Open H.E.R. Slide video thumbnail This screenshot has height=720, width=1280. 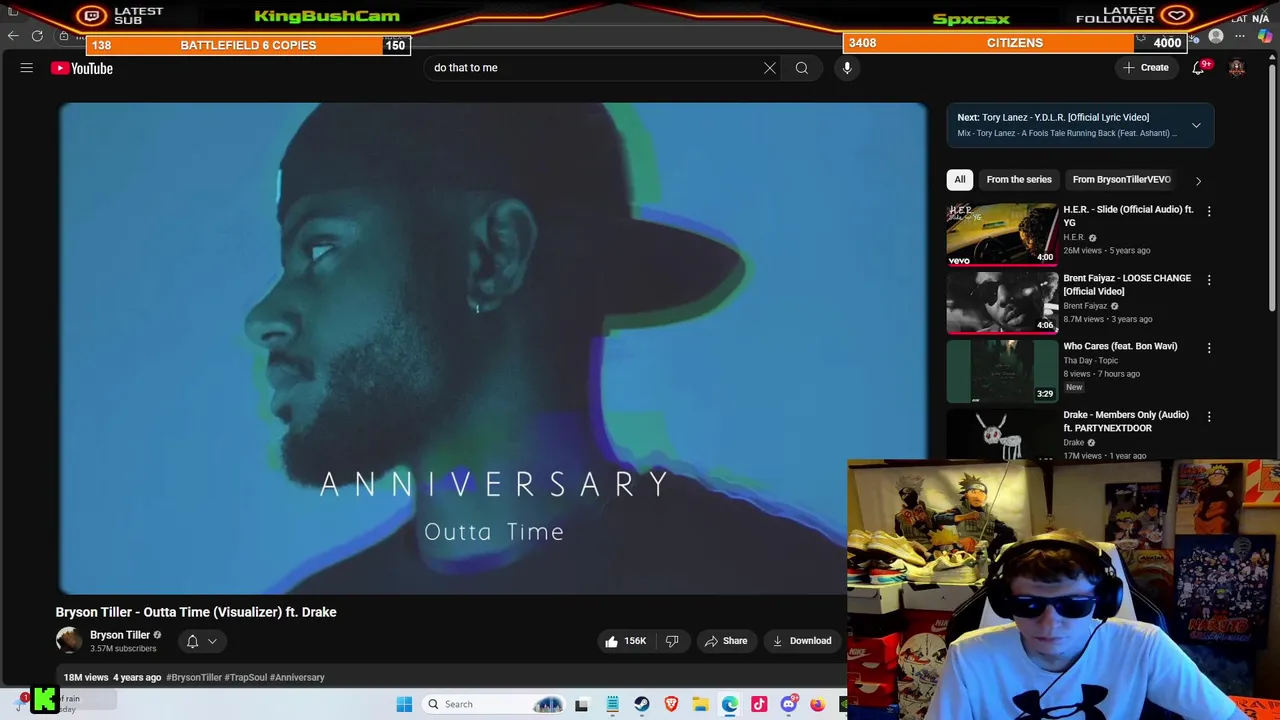click(1002, 234)
